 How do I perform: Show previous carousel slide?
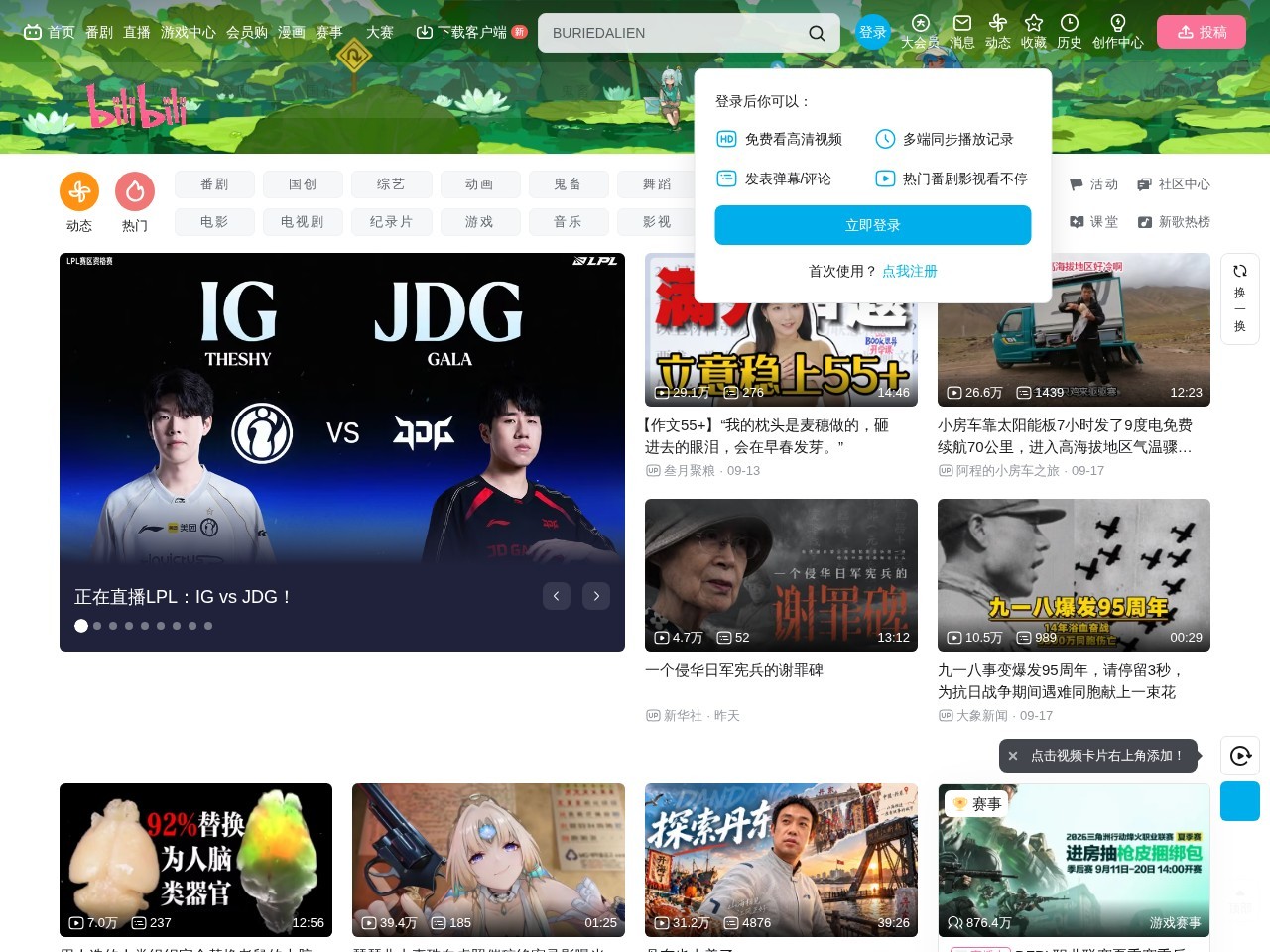(557, 596)
